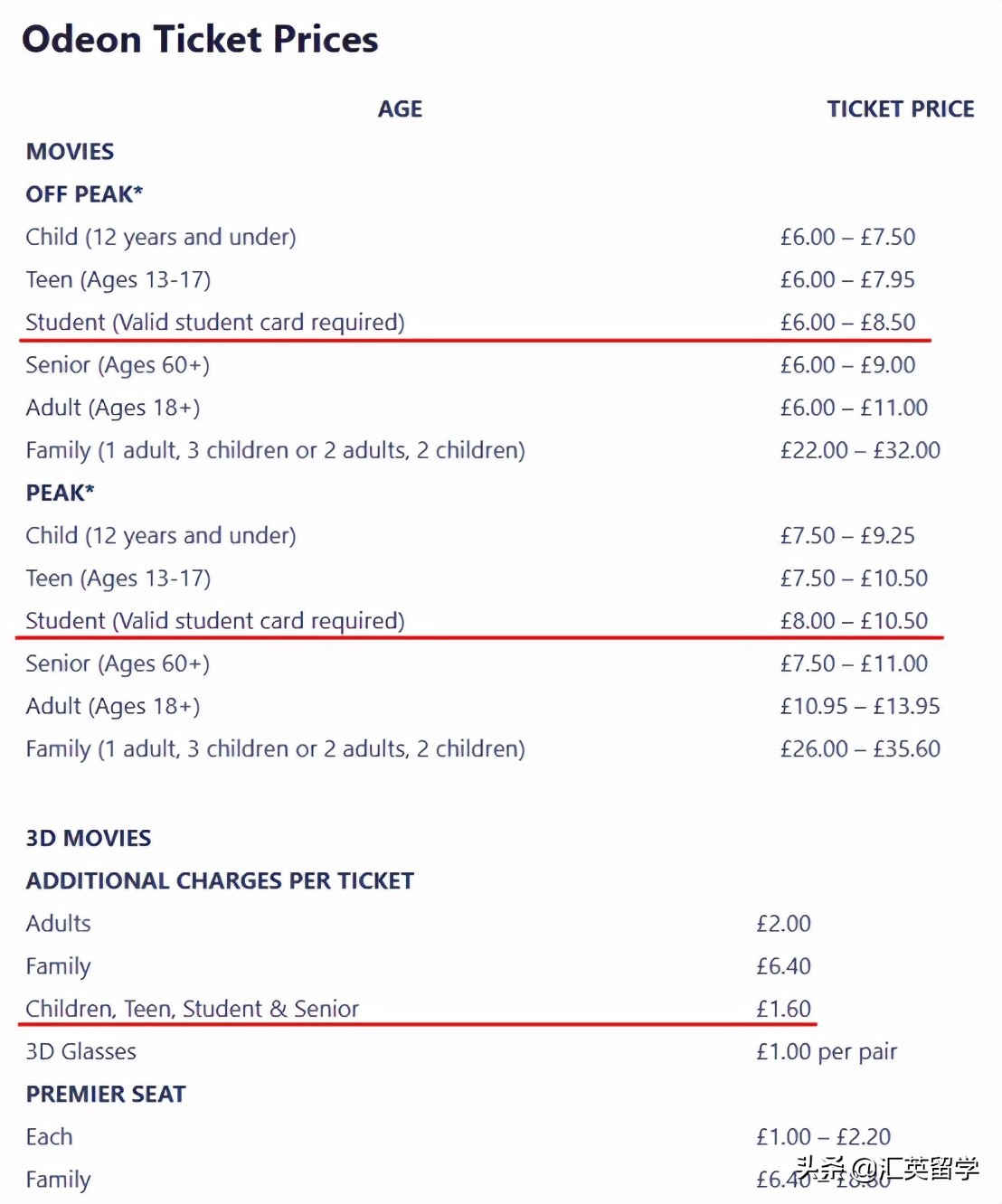The width and height of the screenshot is (1002, 1204).
Task: Click the £10.95 – £13.95 adult price
Action: click(860, 706)
